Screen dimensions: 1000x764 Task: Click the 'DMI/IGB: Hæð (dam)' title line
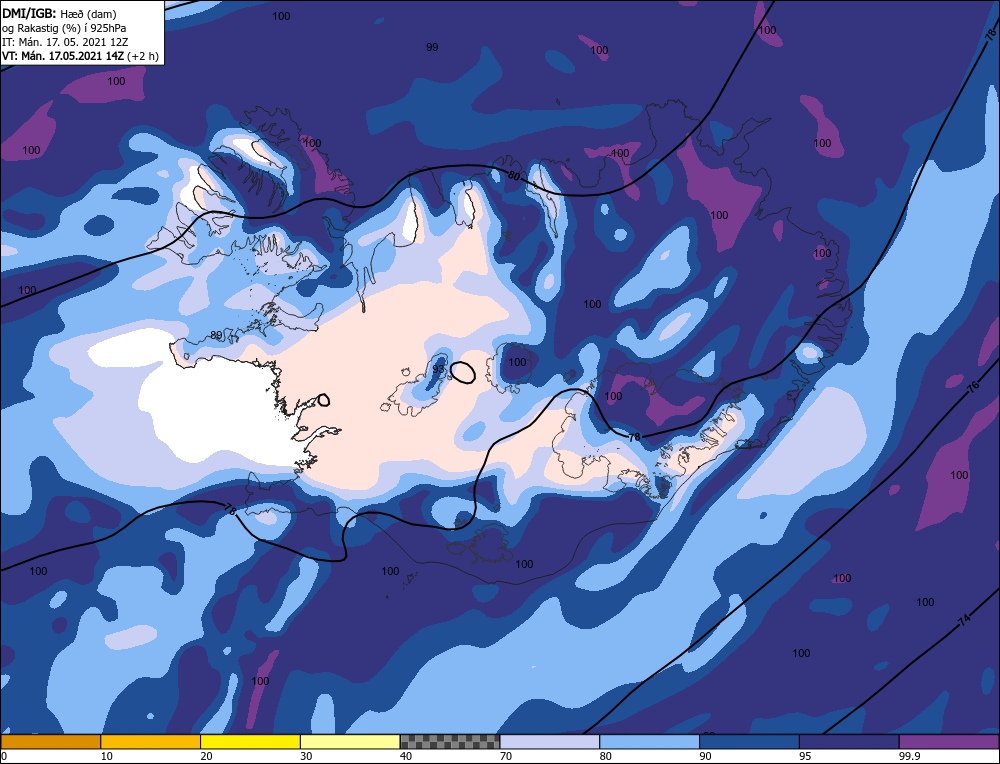coord(60,13)
